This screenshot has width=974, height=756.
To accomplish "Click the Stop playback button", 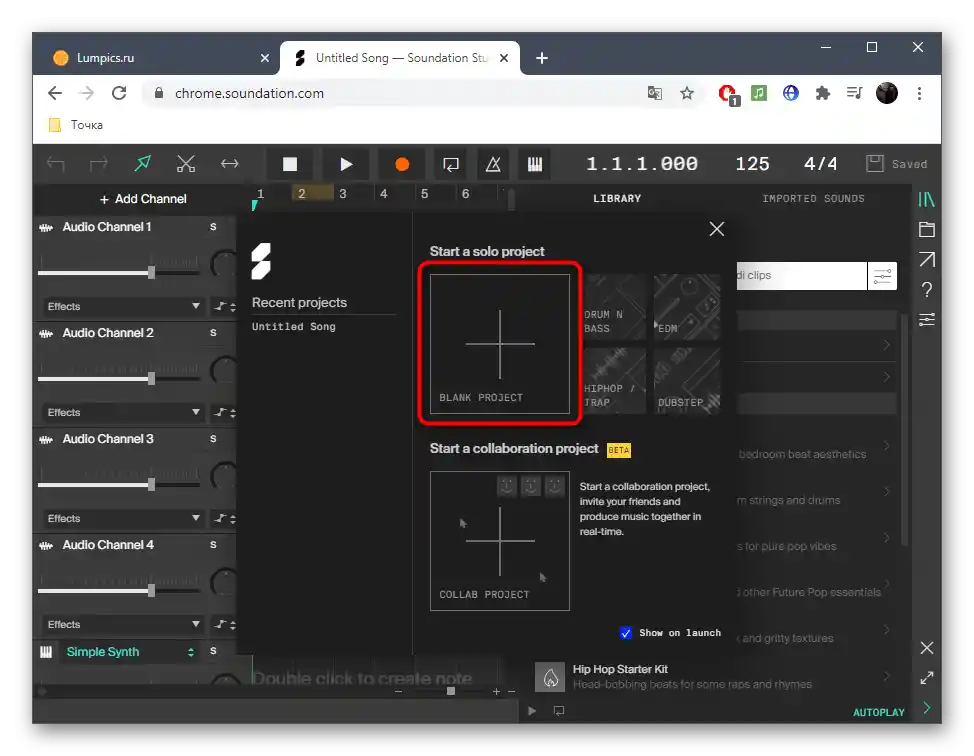I will 289,164.
